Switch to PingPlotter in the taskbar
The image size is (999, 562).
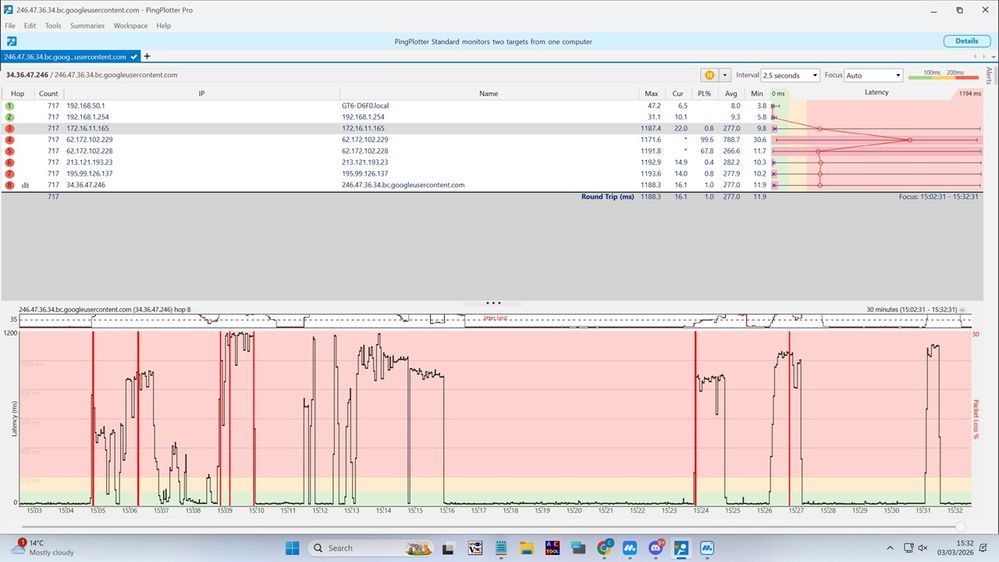click(681, 548)
